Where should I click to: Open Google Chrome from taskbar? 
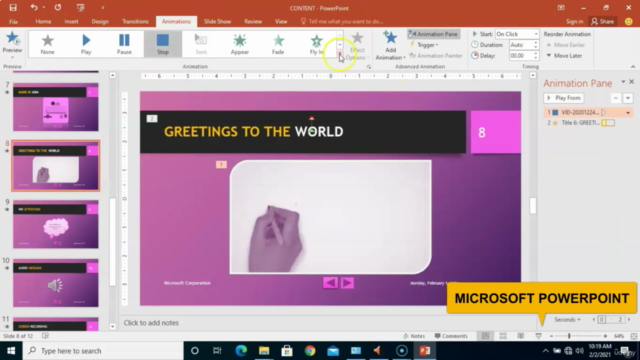310,351
